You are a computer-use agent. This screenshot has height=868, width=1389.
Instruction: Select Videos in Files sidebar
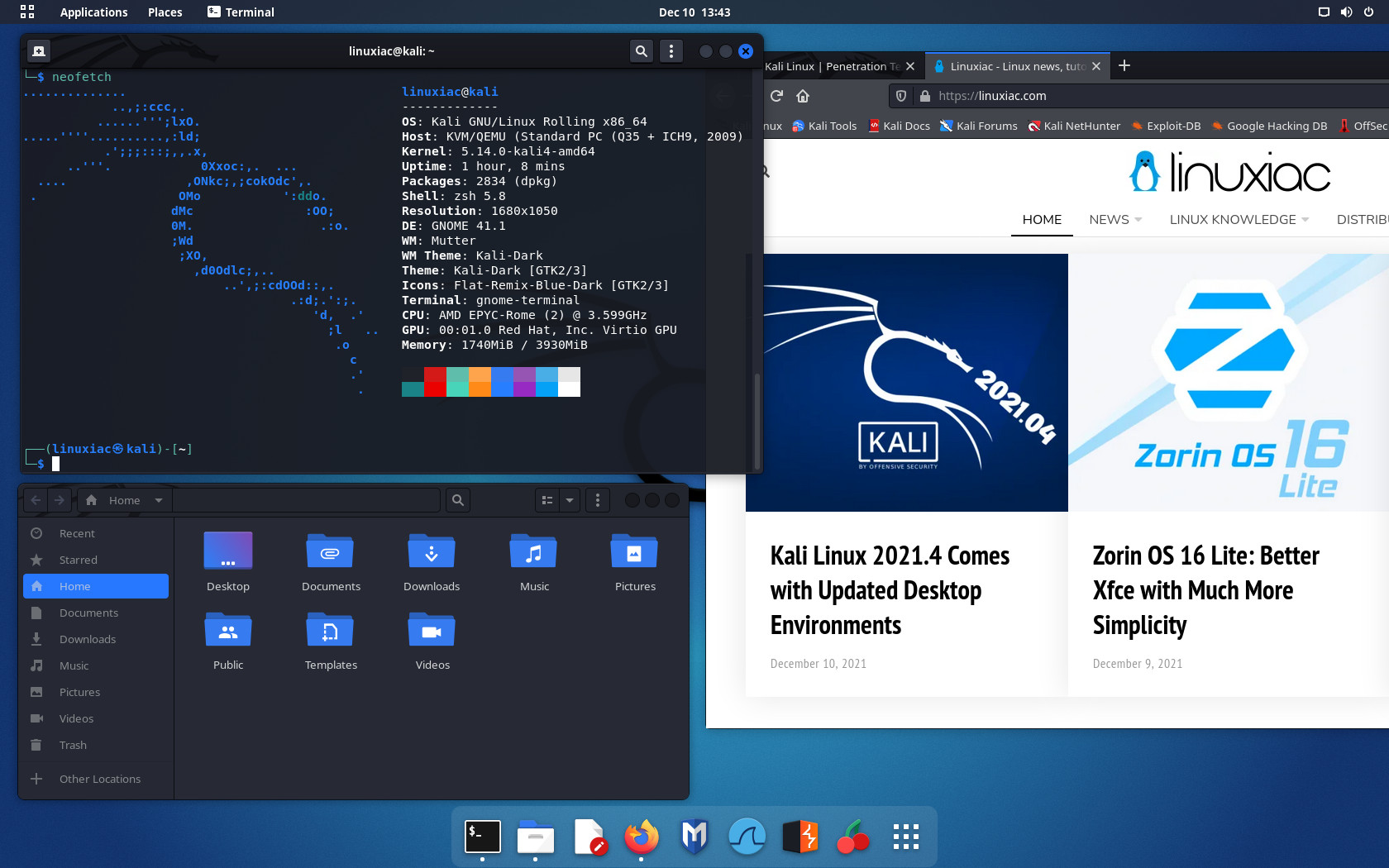[96, 718]
